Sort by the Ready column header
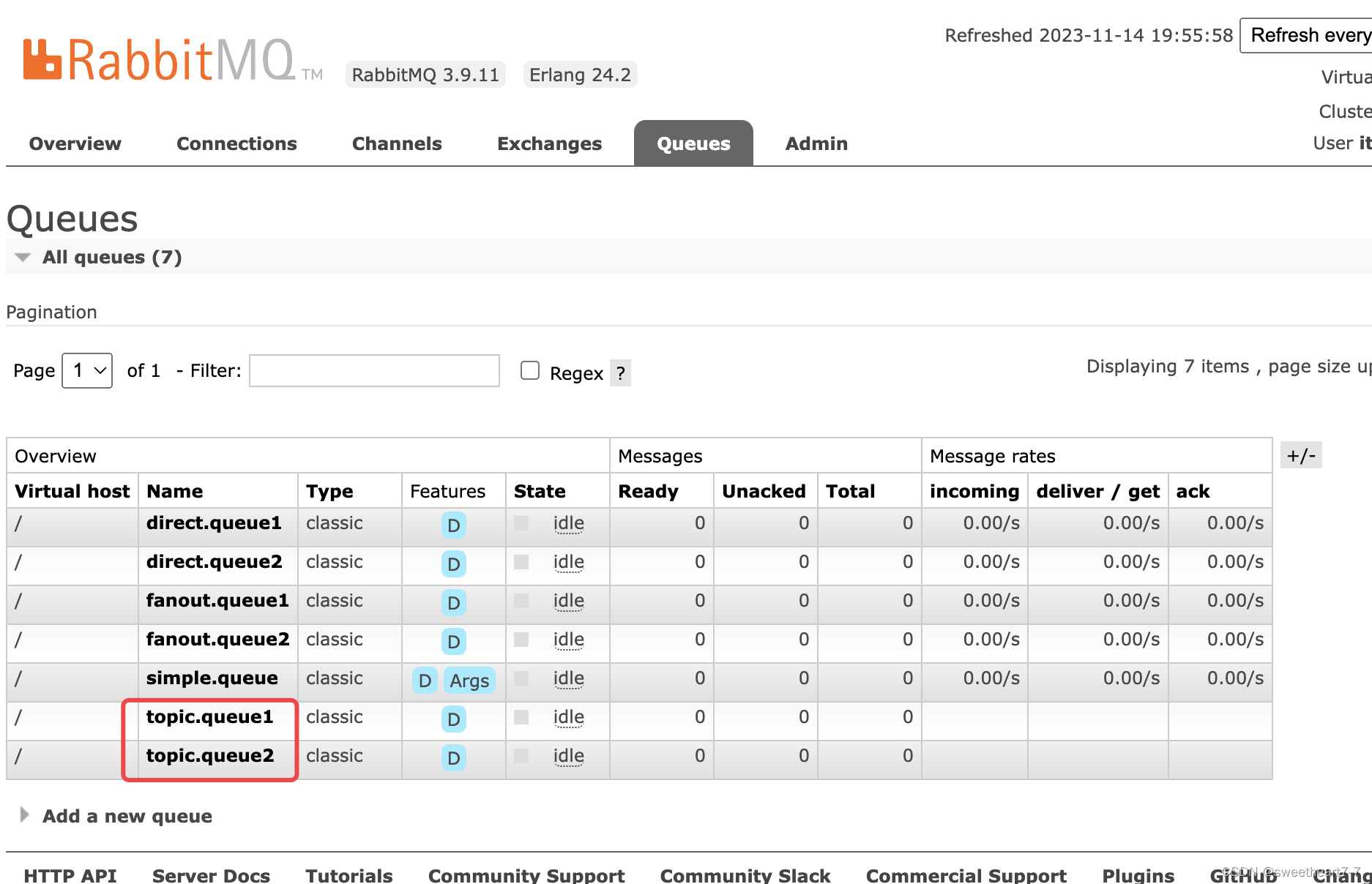Viewport: 1372px width, 884px height. click(648, 491)
